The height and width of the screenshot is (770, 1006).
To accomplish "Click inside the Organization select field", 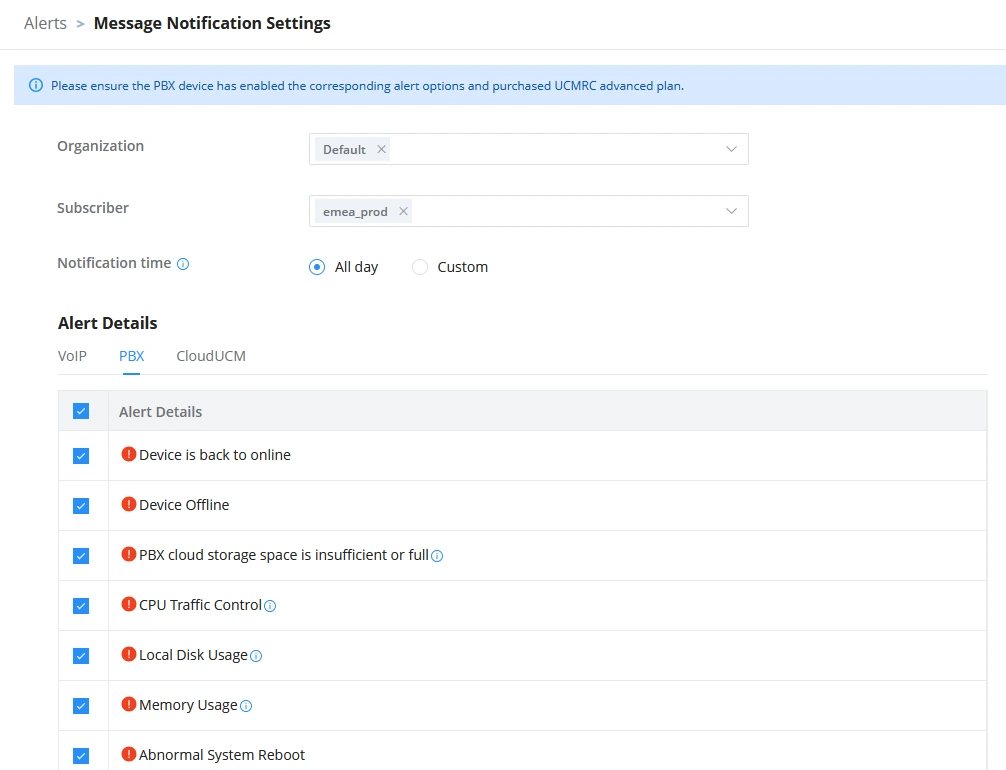I will (x=529, y=149).
